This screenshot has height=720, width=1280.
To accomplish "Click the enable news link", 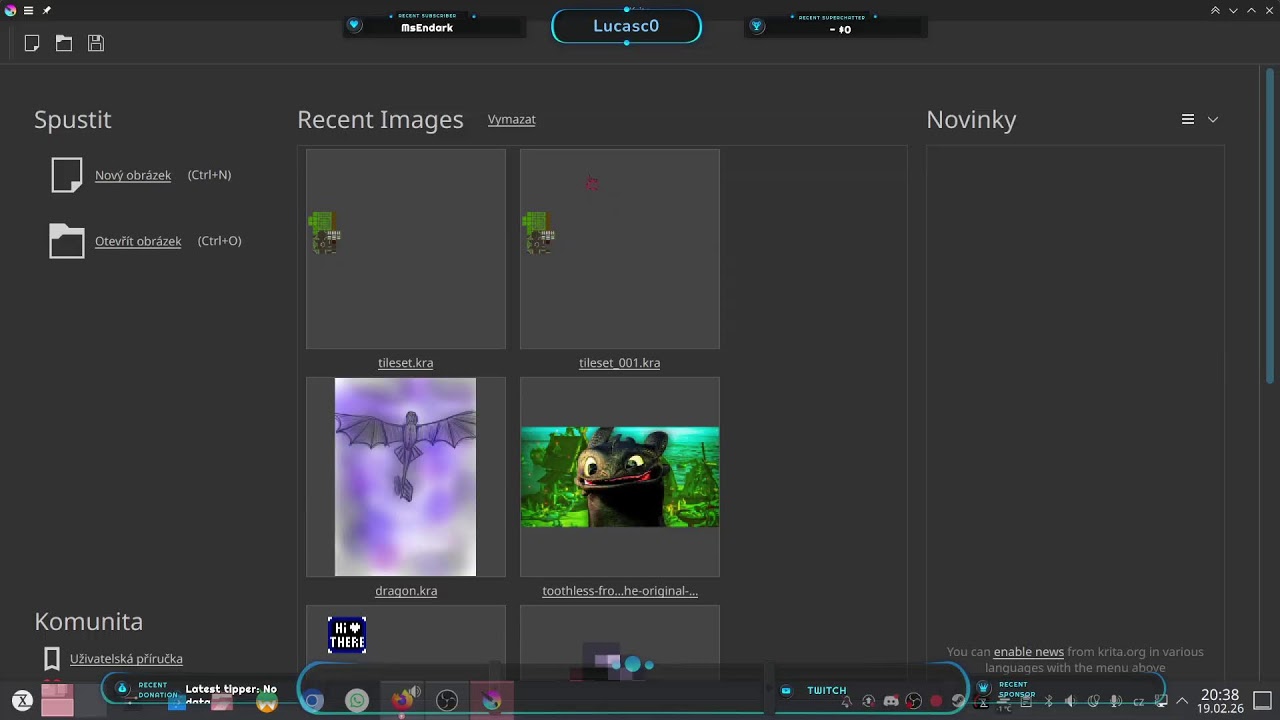I will (1029, 652).
